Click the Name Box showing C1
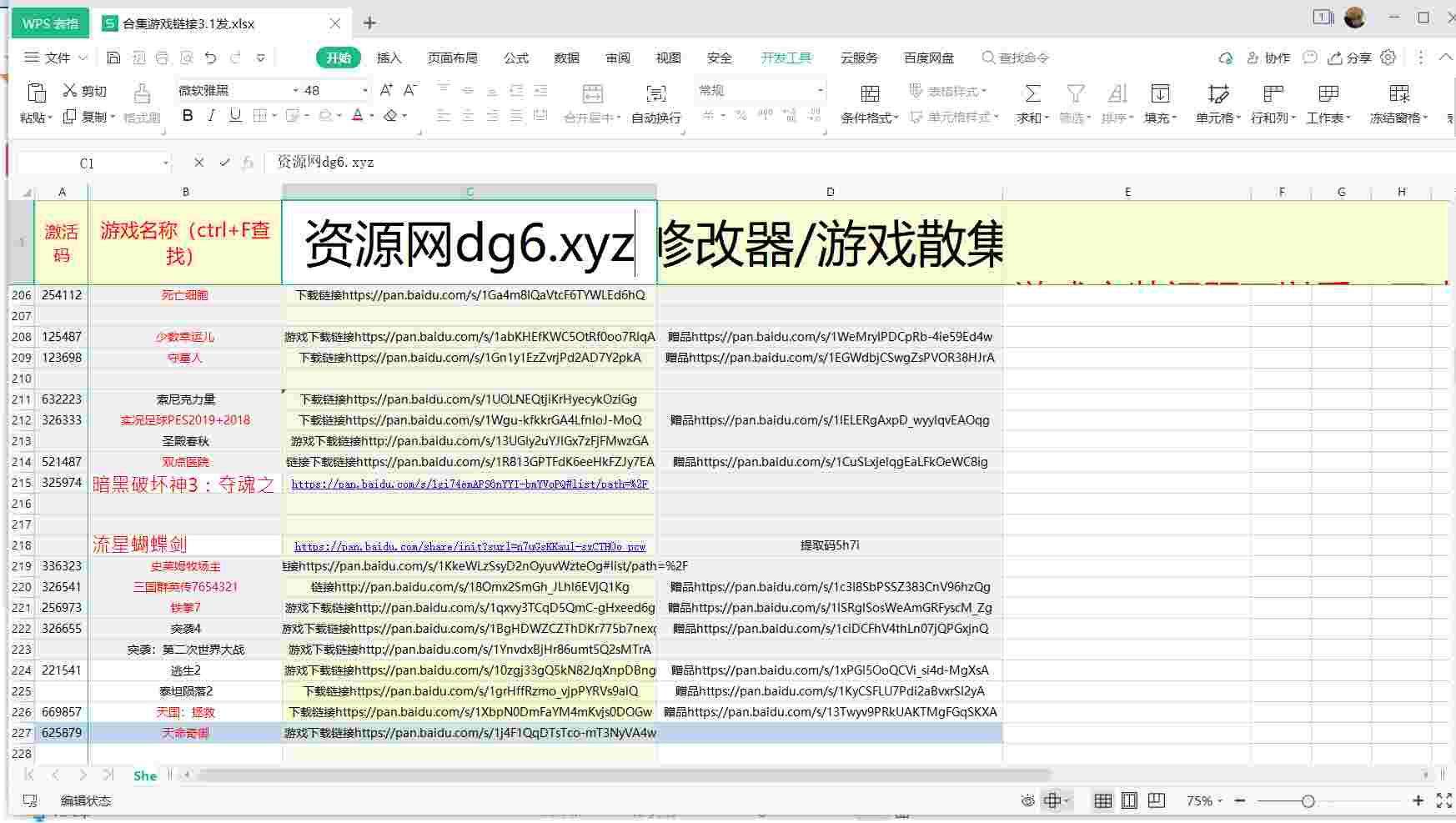Screen dimensions: 1456x823 pos(87,163)
